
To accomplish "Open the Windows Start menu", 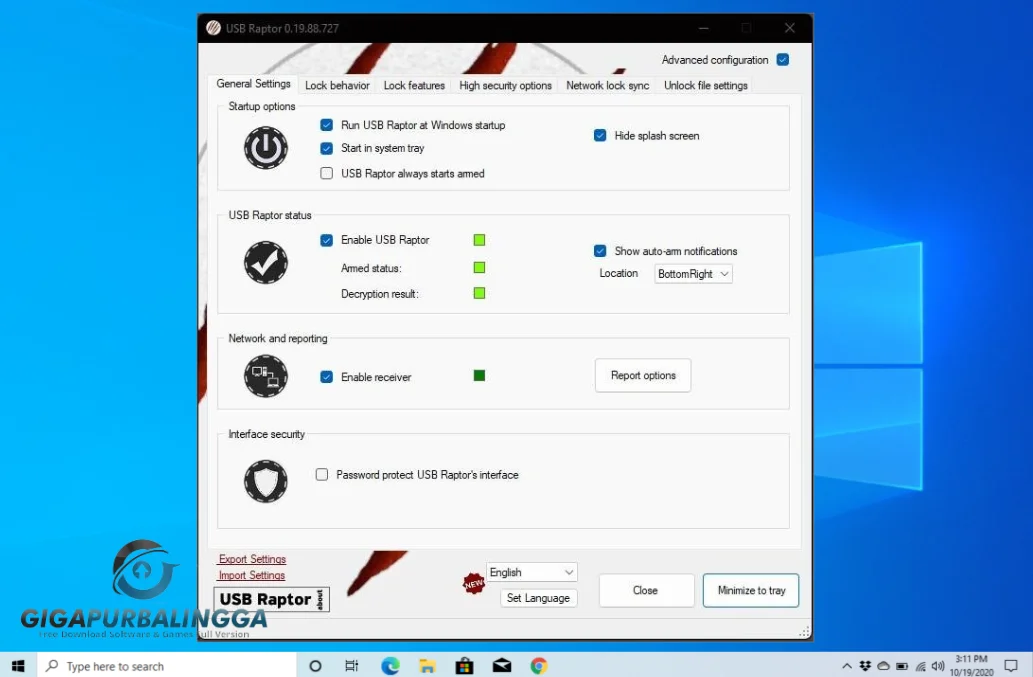I will 18,666.
